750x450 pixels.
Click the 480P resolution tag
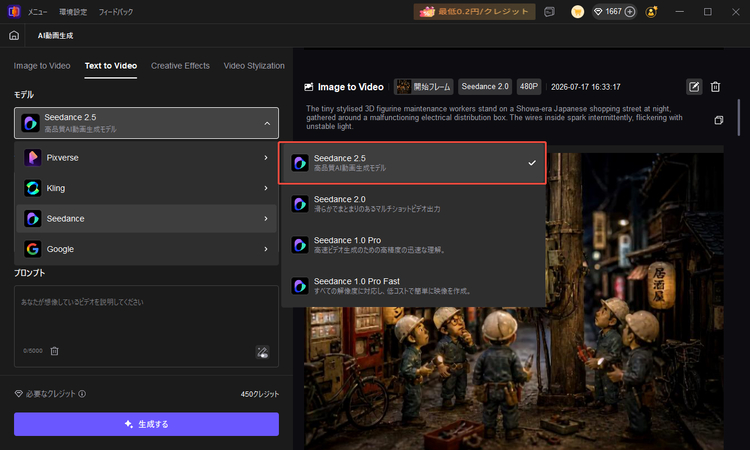(x=529, y=87)
